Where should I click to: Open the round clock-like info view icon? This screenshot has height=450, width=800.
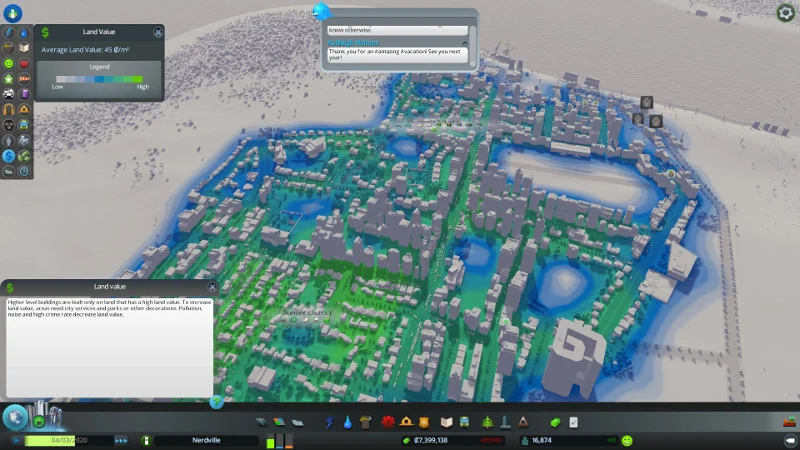24,171
